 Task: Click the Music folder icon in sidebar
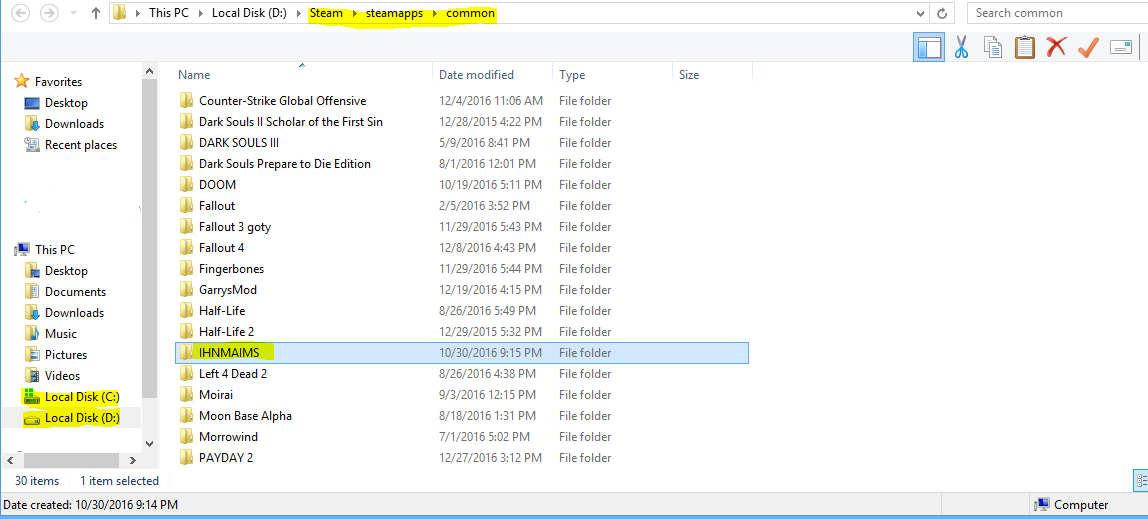pyautogui.click(x=31, y=333)
